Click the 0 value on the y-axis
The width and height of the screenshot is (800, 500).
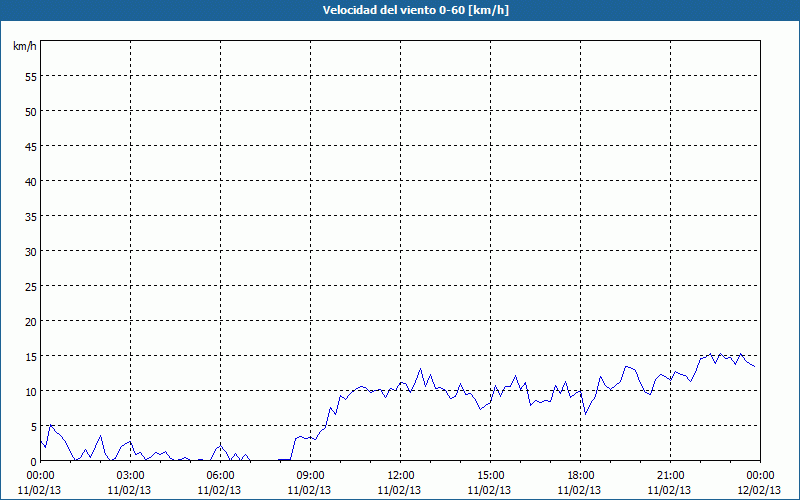34,461
